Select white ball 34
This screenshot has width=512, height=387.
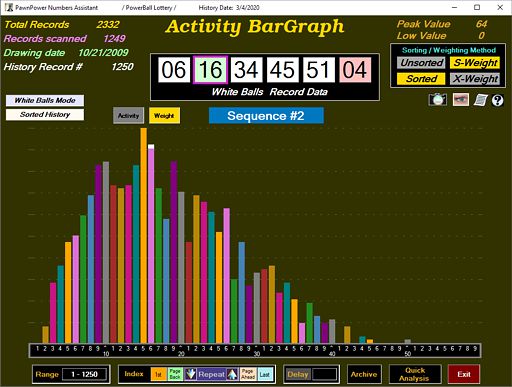click(247, 70)
